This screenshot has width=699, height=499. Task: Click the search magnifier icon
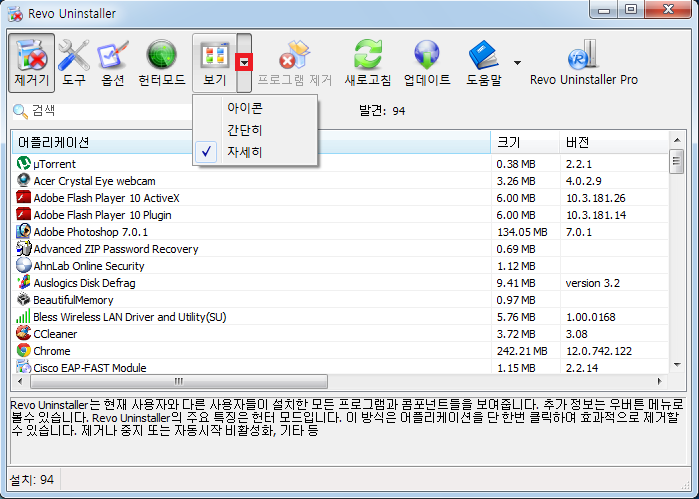click(x=20, y=111)
